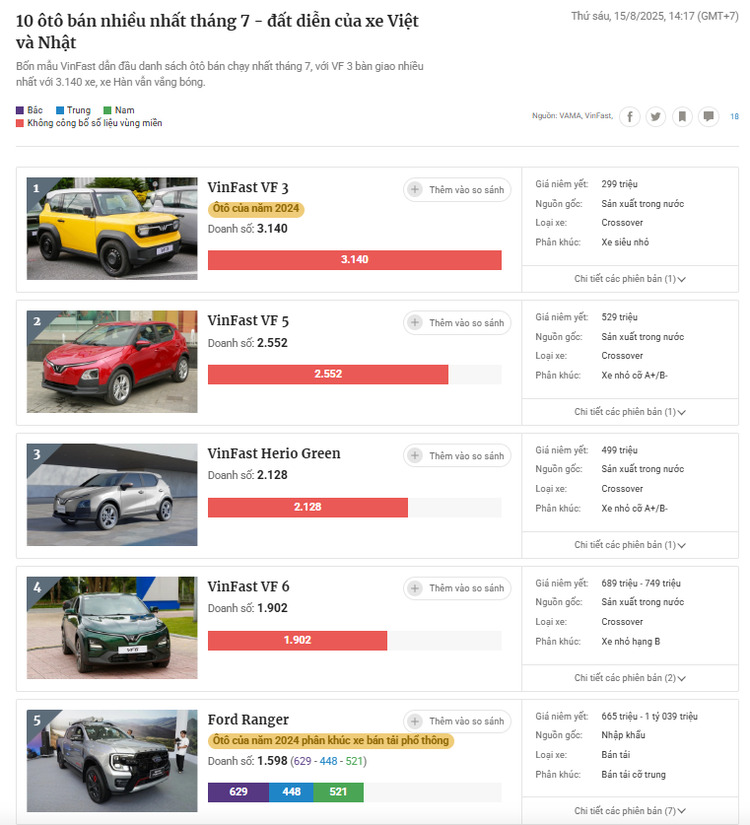Click plus icon for Herio Green comparison

coord(415,456)
